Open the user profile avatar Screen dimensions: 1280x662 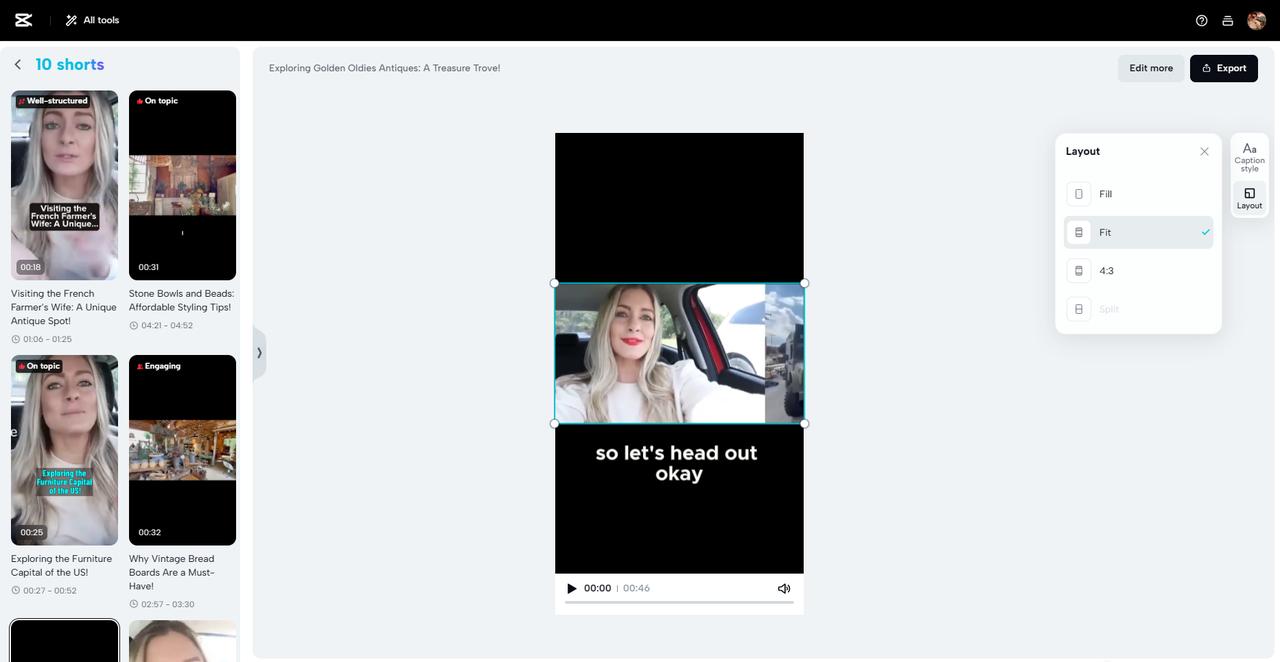(x=1257, y=20)
